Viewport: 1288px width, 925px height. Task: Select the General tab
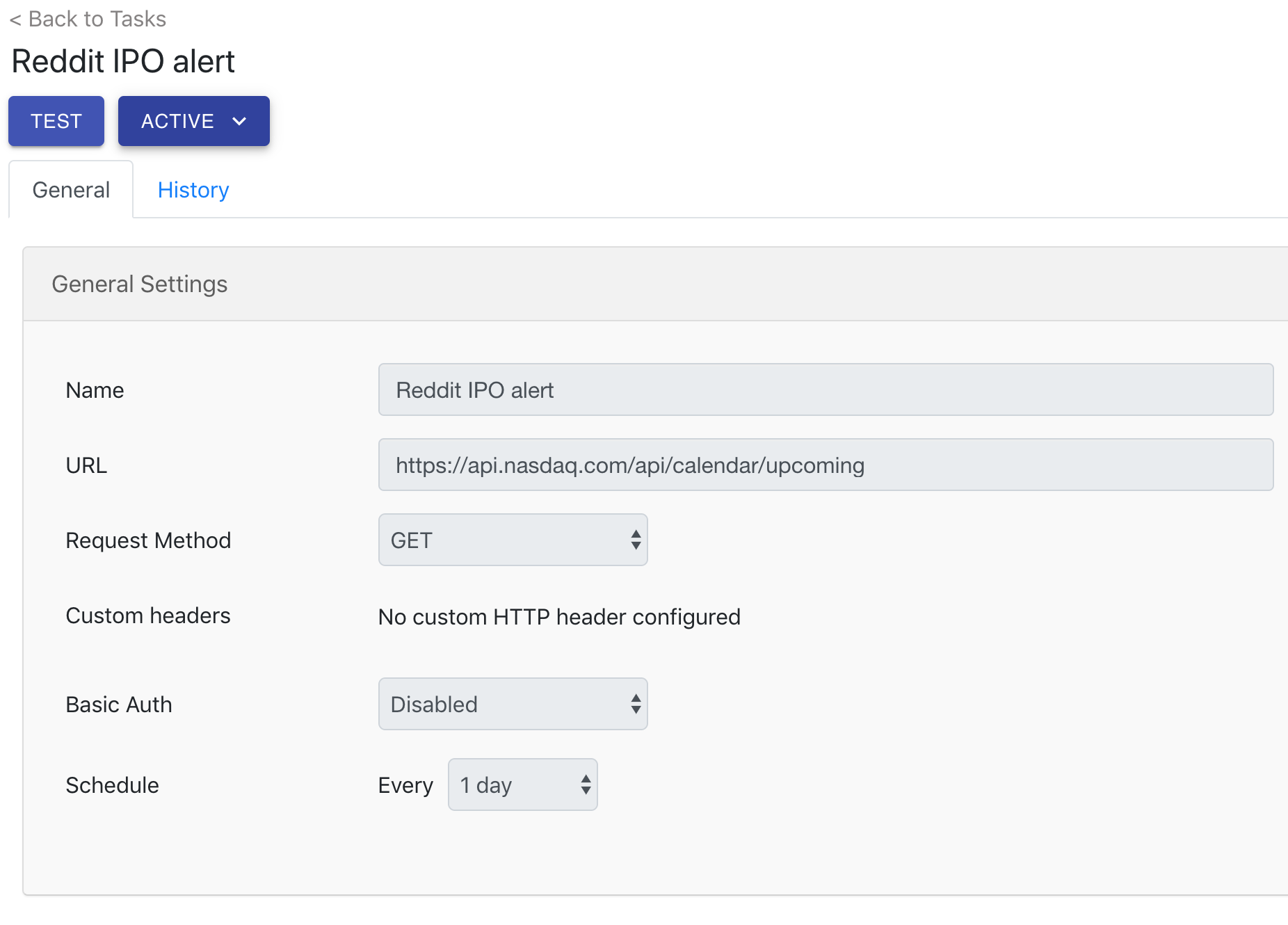(x=71, y=190)
